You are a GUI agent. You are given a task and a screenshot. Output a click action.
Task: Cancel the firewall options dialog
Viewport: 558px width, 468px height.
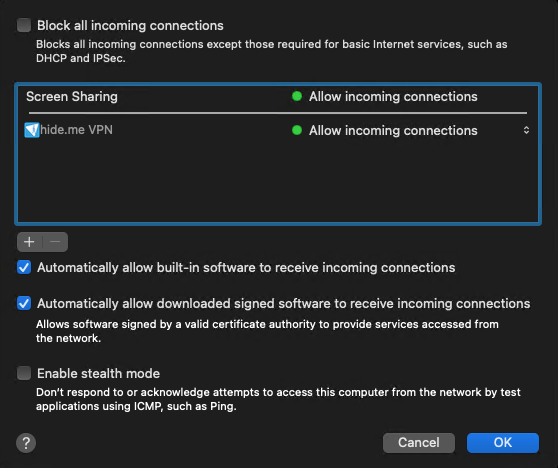[x=419, y=443]
